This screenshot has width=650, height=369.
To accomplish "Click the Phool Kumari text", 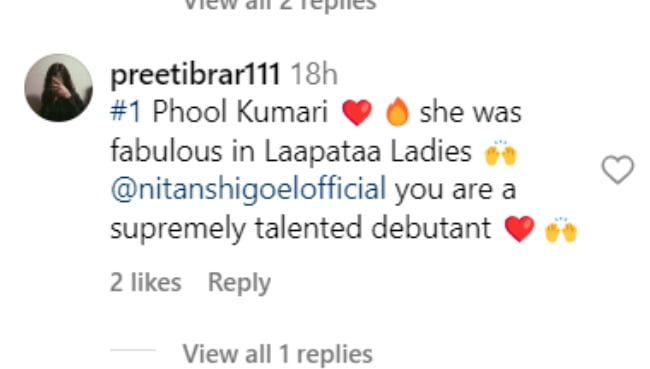I will pyautogui.click(x=240, y=112).
